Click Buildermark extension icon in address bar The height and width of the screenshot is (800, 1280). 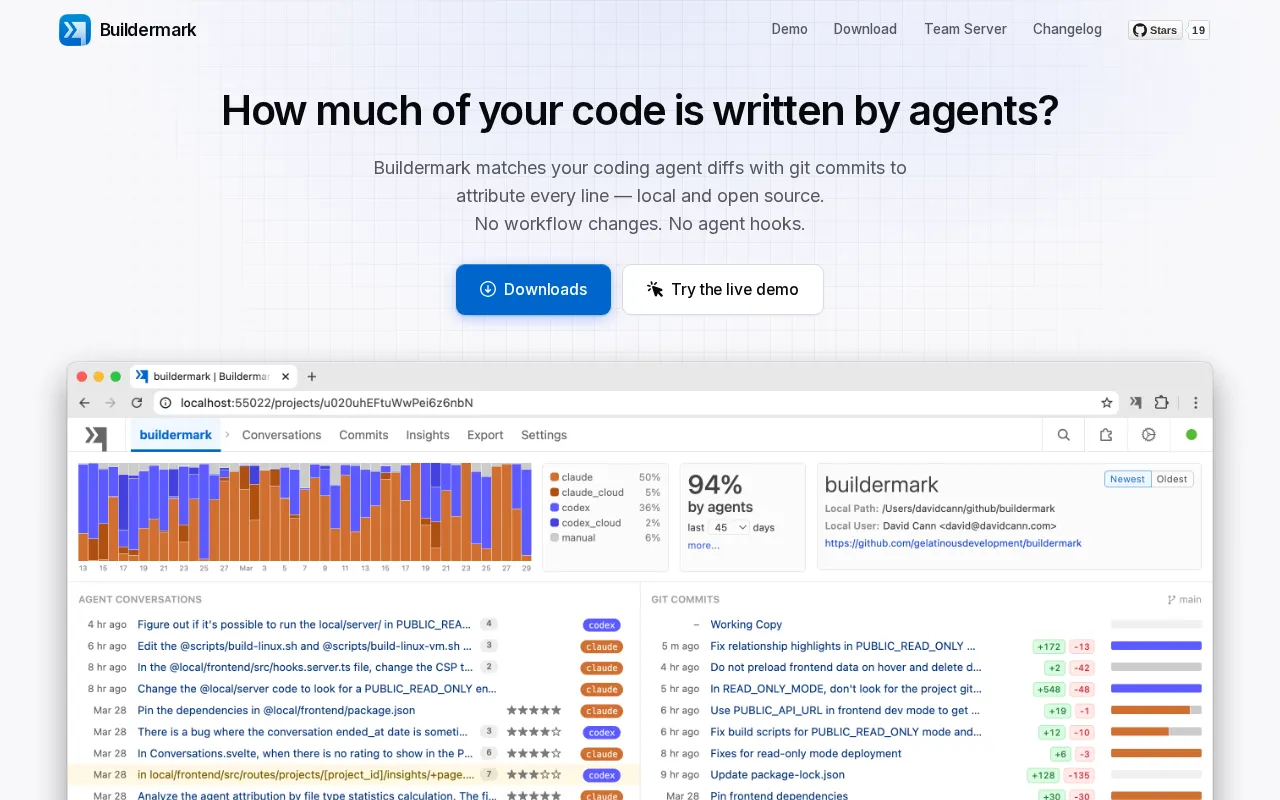click(x=1136, y=403)
